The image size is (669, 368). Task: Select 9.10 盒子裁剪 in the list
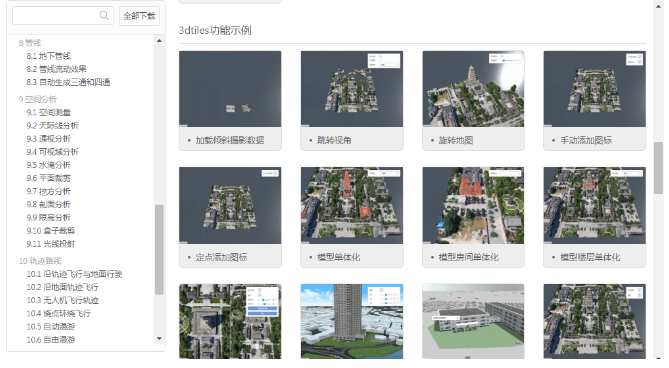[50, 231]
